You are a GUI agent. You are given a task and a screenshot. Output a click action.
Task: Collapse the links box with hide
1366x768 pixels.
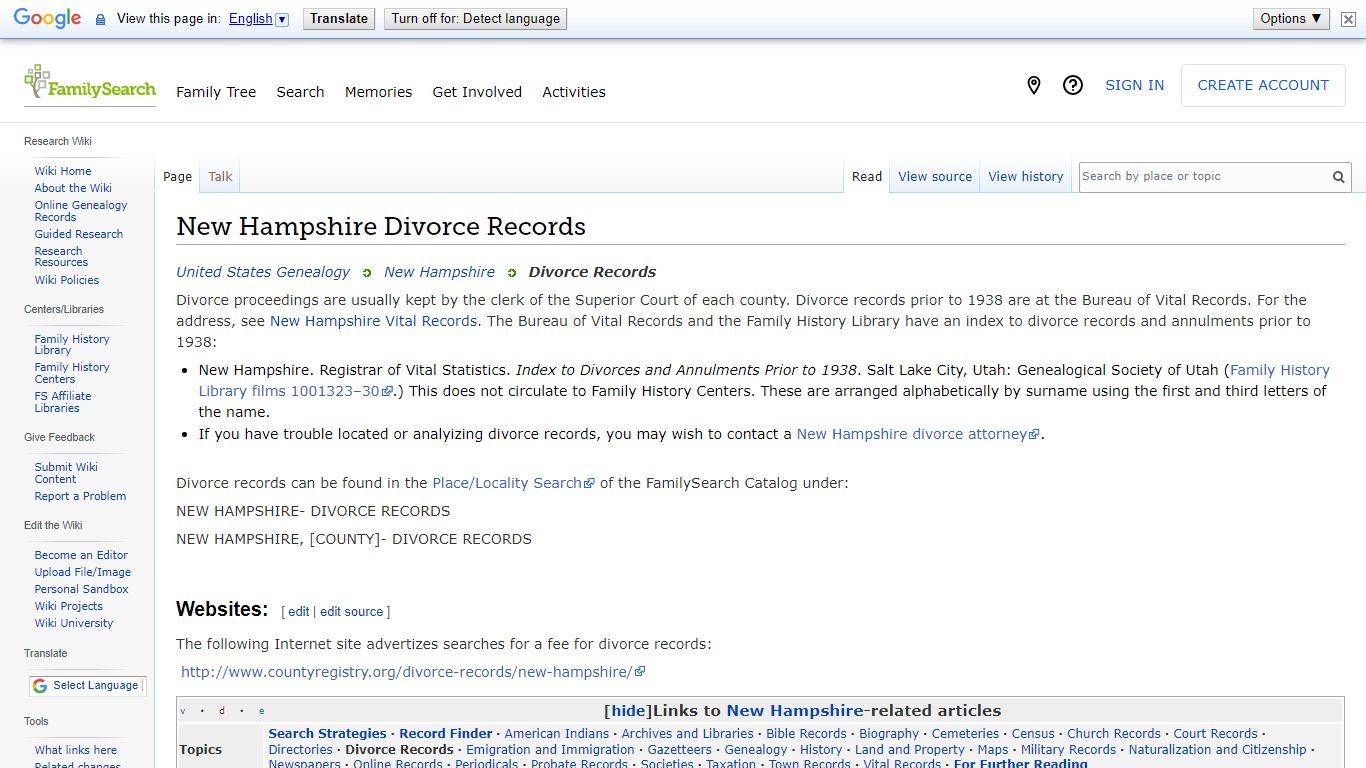point(629,711)
